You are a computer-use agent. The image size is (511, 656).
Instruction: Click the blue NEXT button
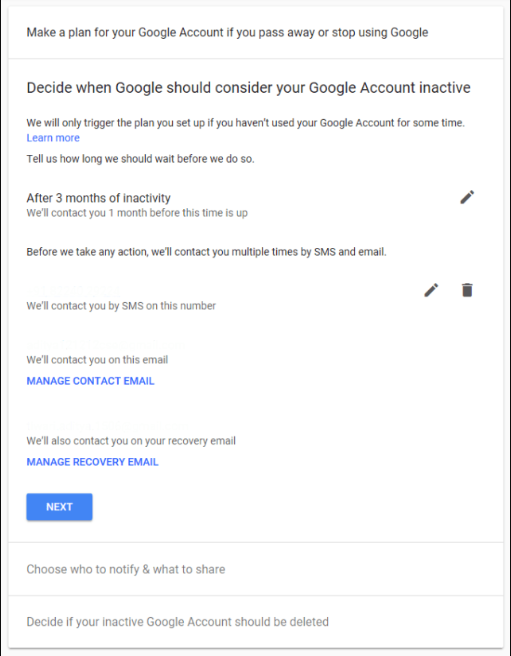point(59,507)
